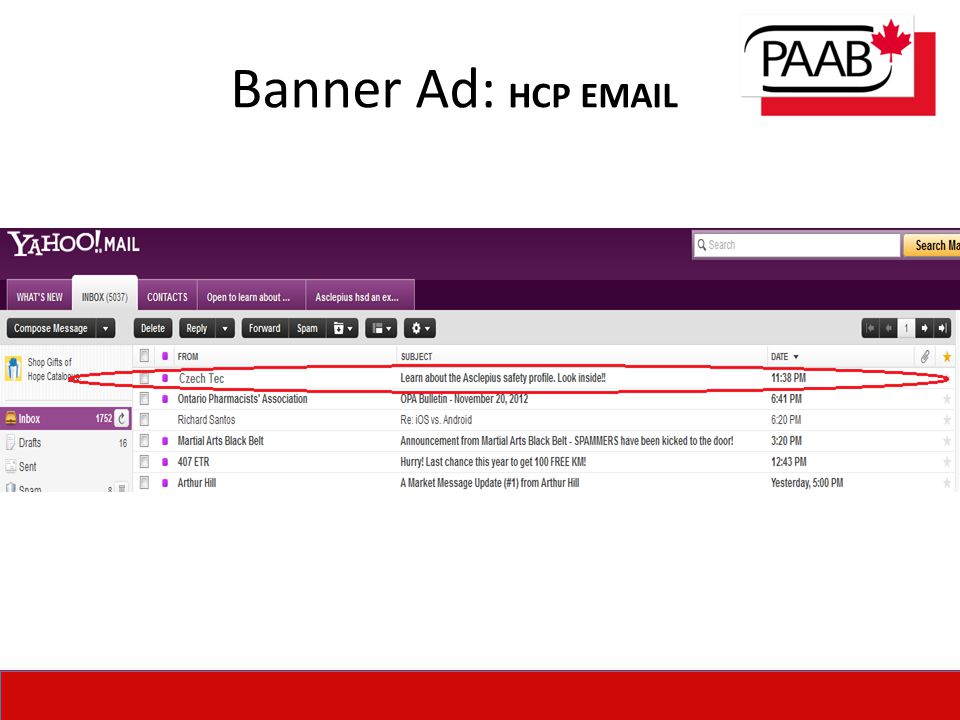Open the 'Open to learn about ...' tab

[251, 297]
